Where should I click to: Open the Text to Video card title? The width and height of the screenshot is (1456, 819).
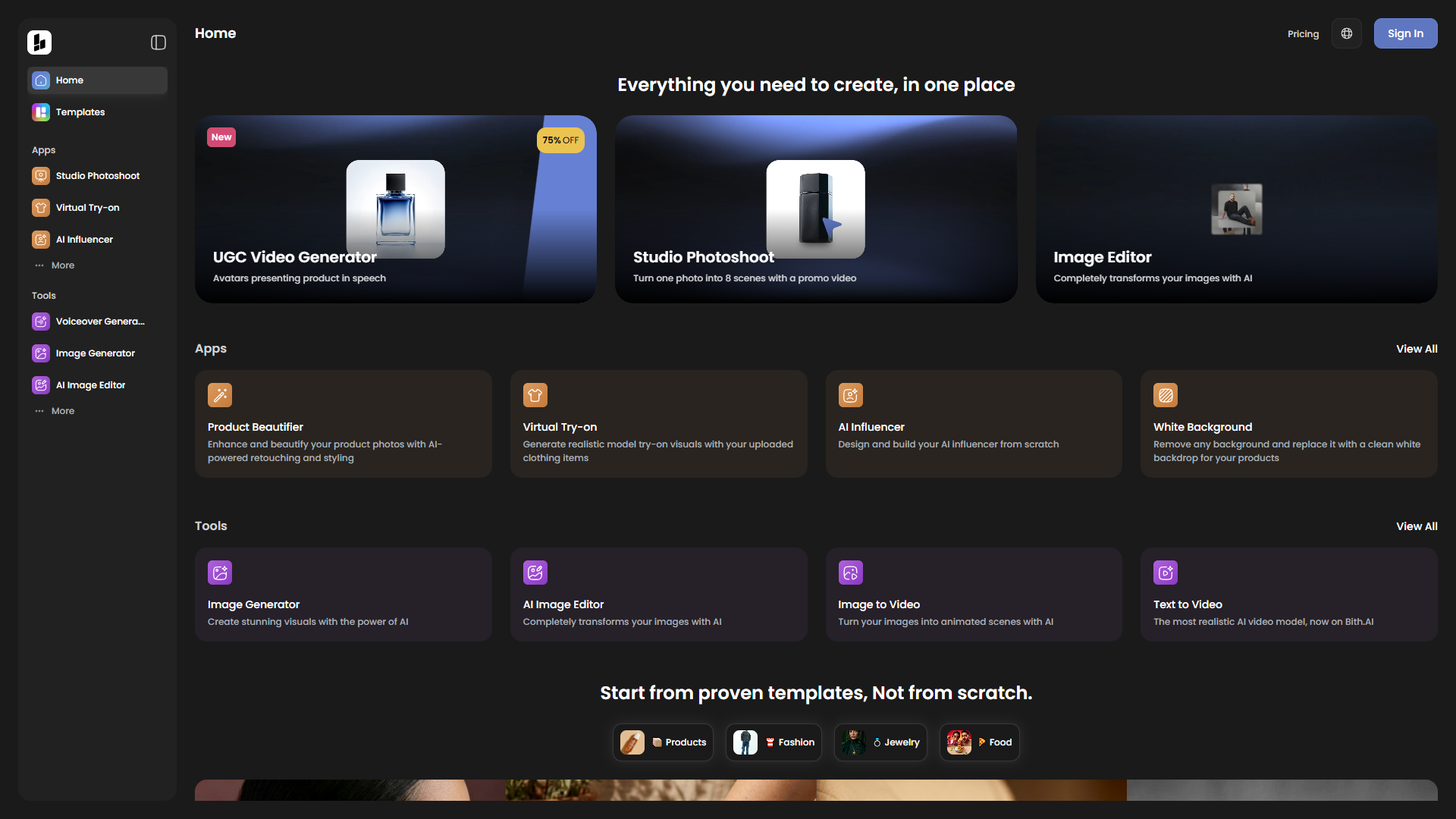pyautogui.click(x=1188, y=604)
